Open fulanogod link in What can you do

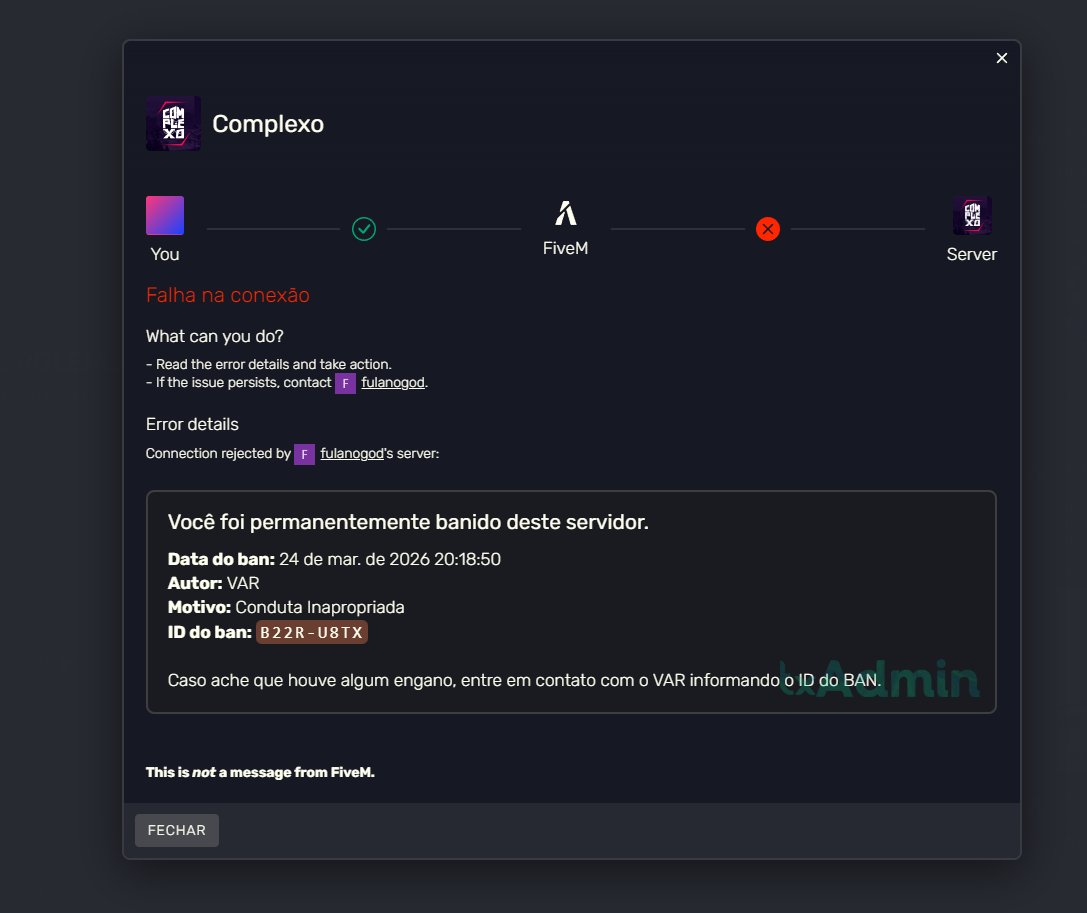[393, 383]
